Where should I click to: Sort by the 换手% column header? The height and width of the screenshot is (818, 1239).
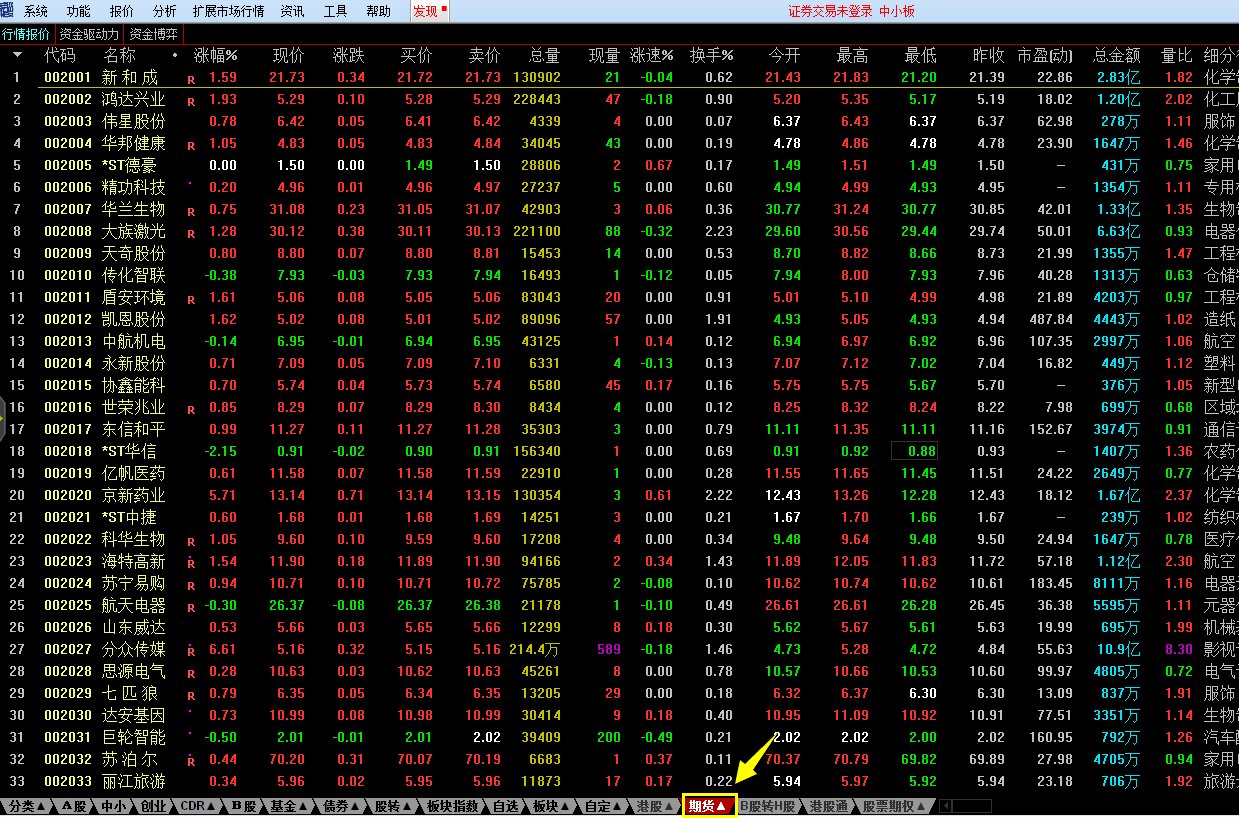[711, 55]
